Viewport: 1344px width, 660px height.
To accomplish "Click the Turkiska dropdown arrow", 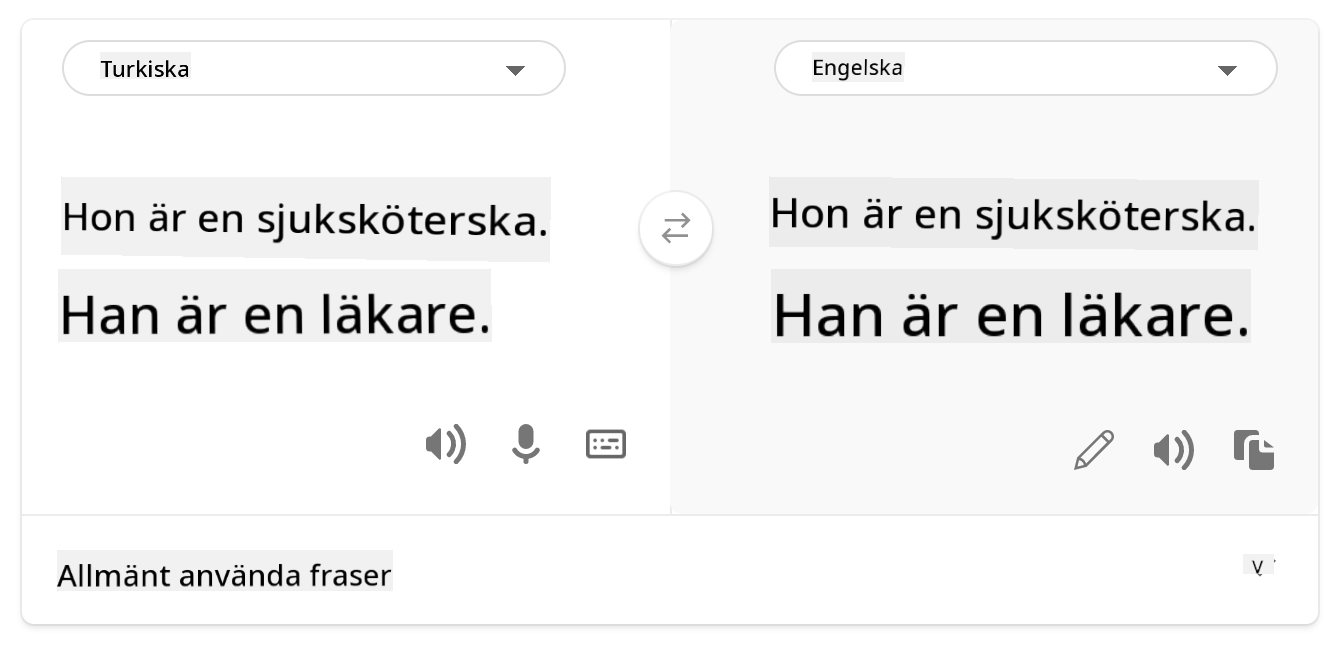I will pos(515,70).
